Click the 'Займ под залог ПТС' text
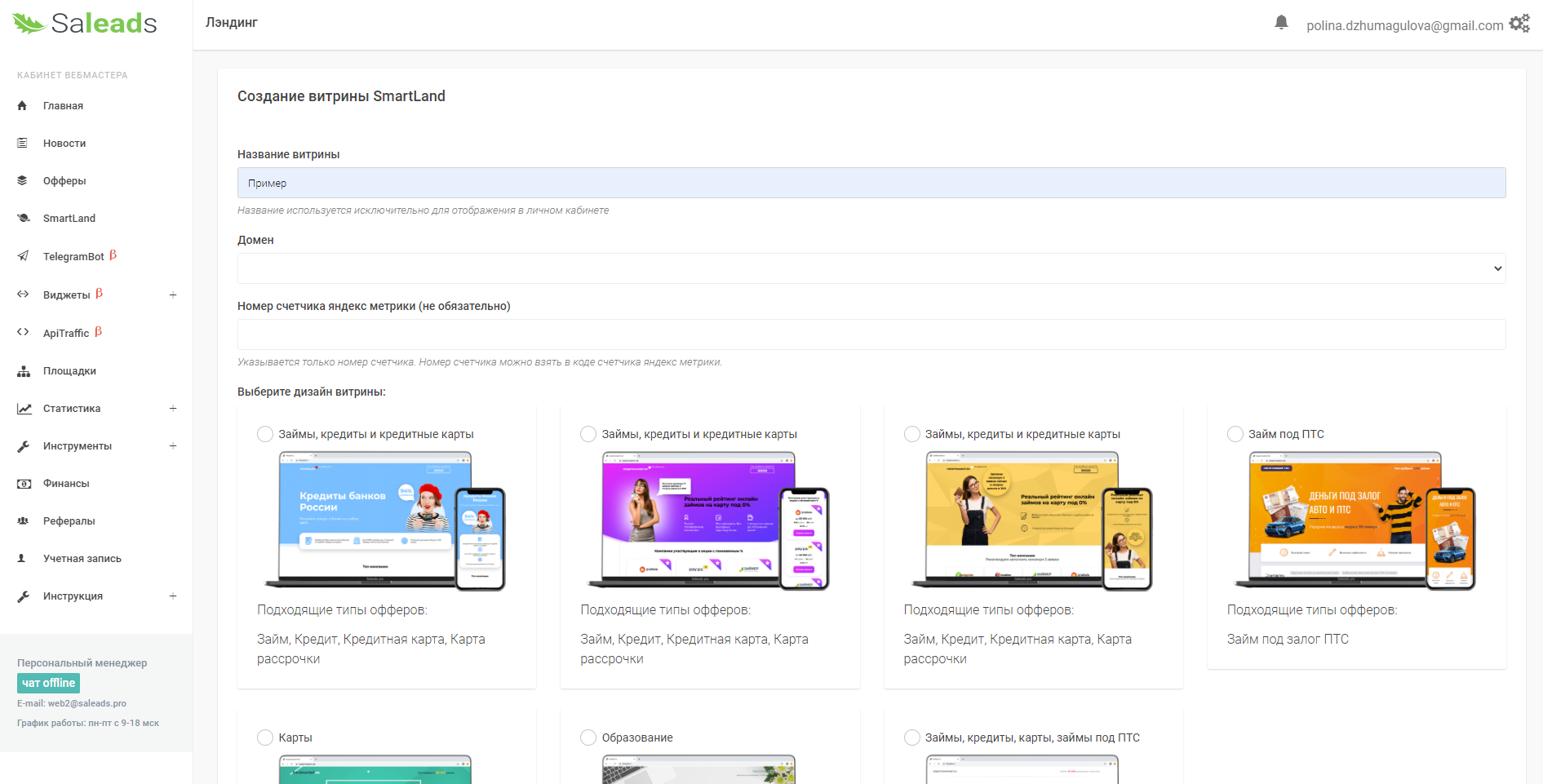The width and height of the screenshot is (1543, 784). point(1288,640)
